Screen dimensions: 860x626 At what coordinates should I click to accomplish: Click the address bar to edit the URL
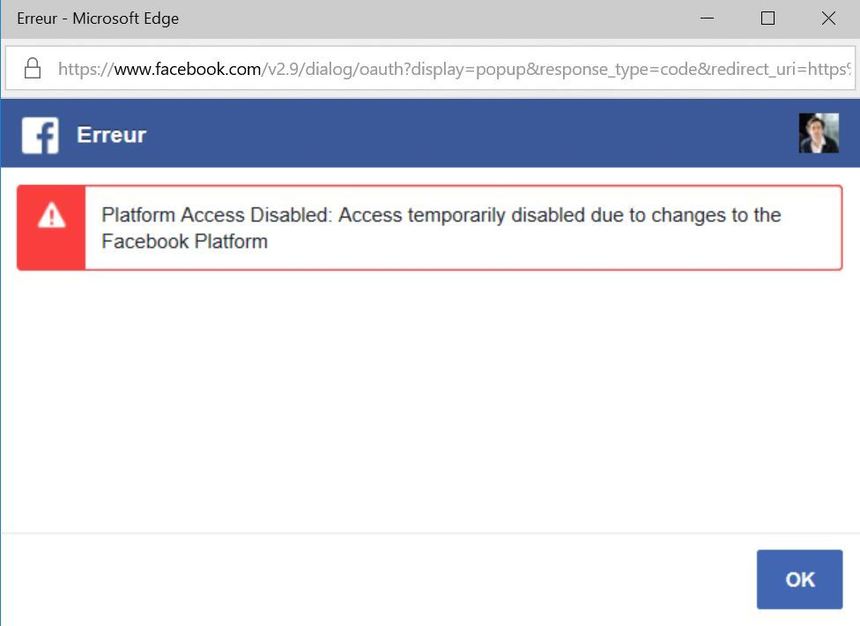point(450,69)
